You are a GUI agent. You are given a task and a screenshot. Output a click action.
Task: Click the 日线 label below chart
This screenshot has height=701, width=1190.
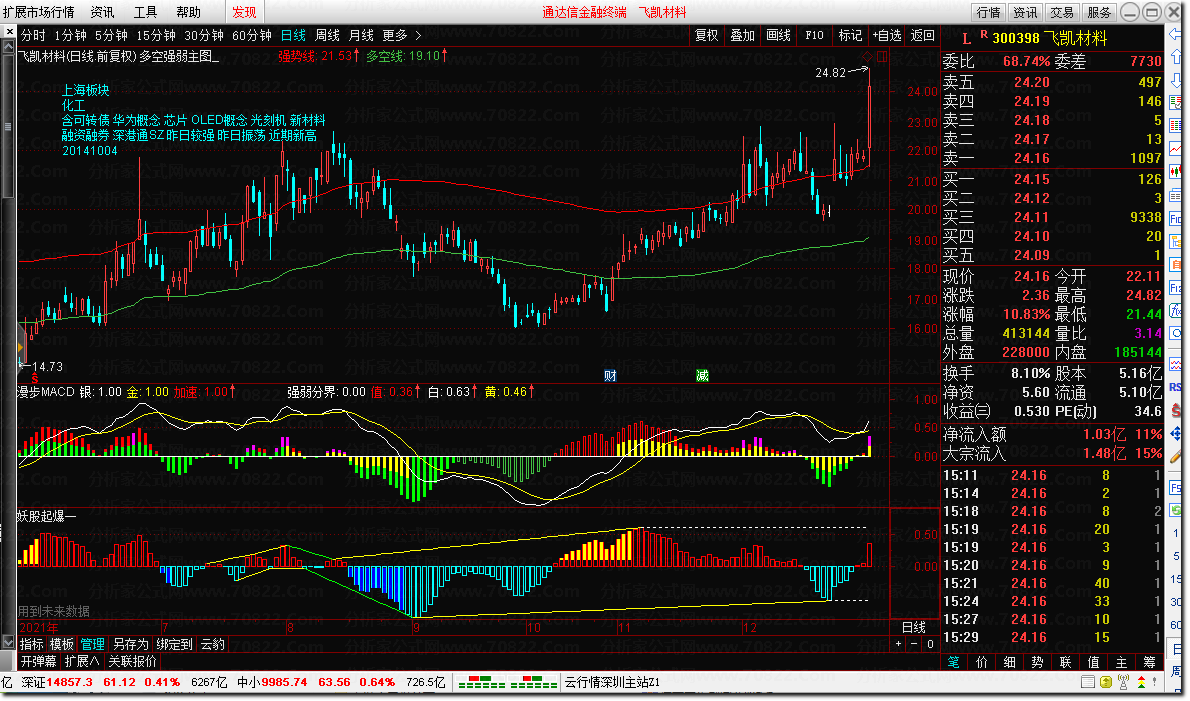[914, 627]
